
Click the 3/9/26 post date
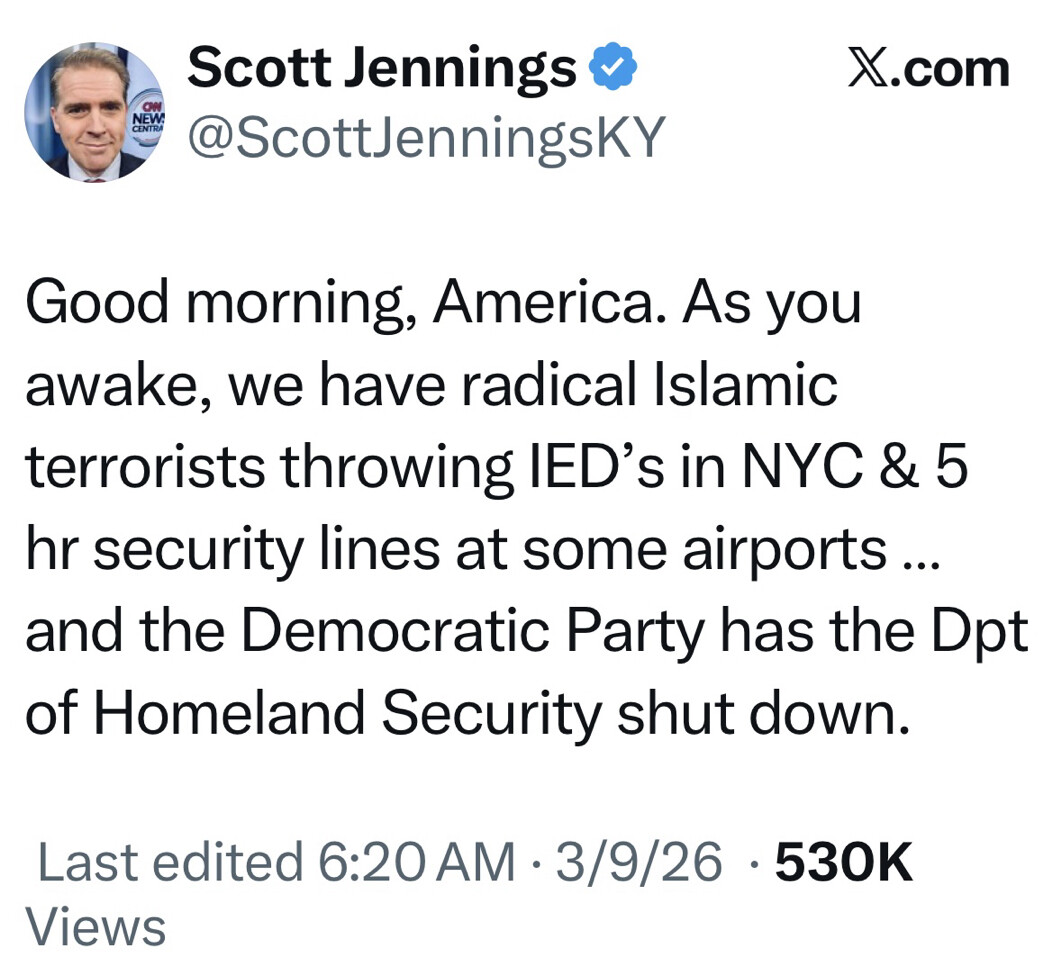pyautogui.click(x=639, y=862)
